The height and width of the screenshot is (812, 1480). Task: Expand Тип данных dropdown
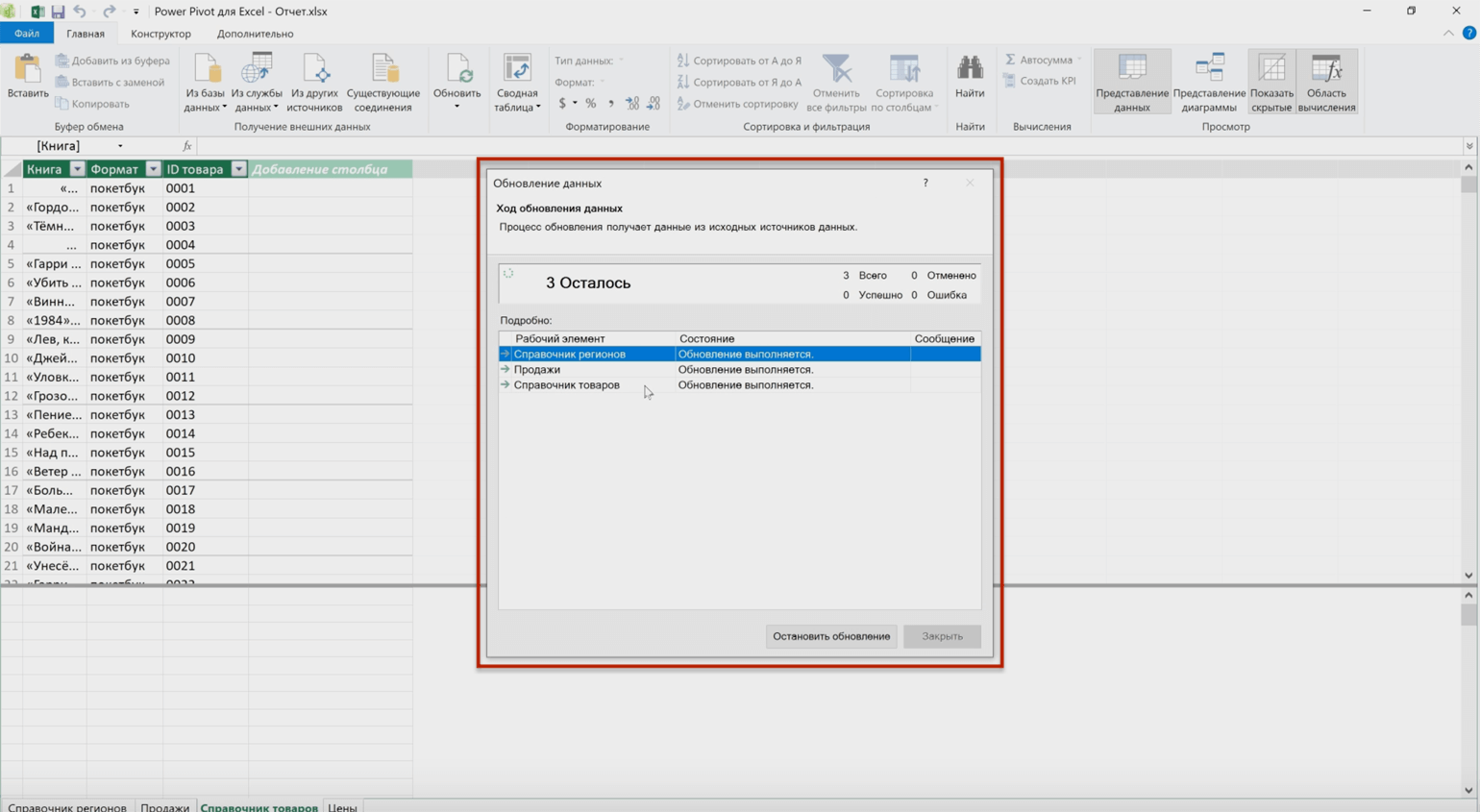pyautogui.click(x=621, y=61)
